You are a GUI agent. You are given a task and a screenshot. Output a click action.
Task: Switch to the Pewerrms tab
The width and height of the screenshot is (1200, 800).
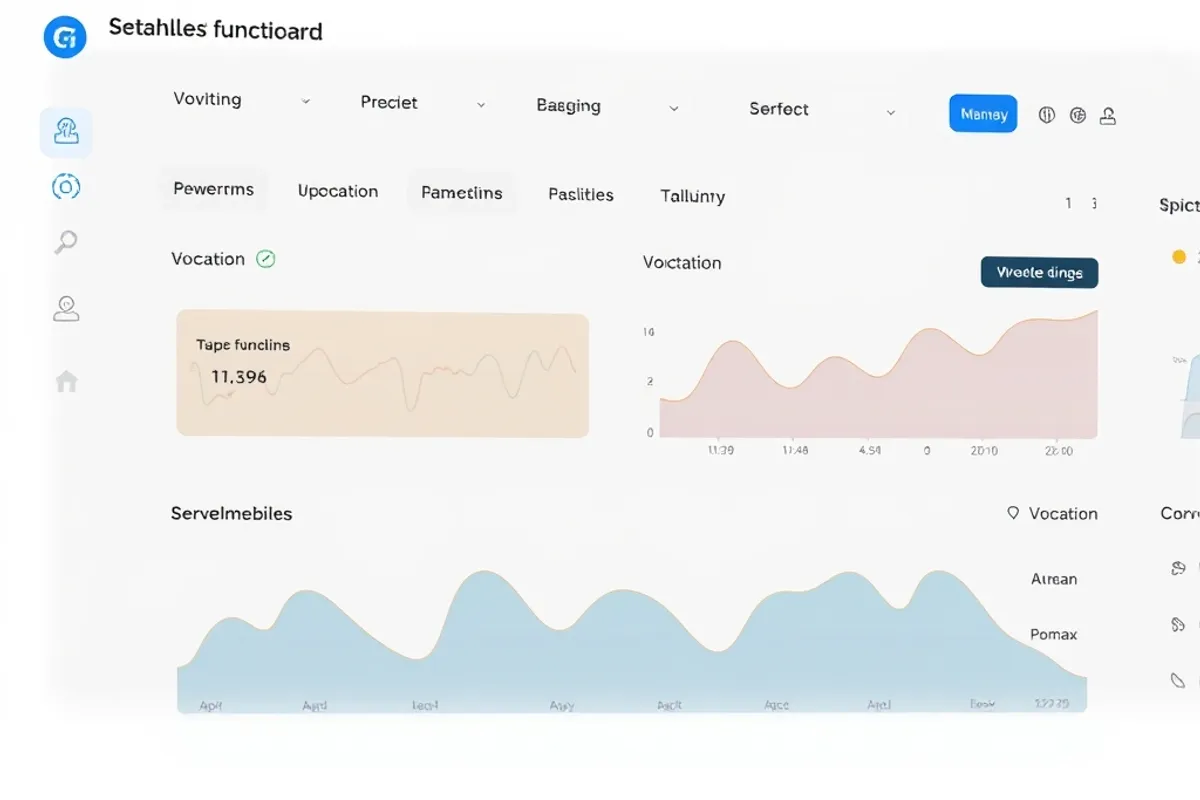pos(214,189)
